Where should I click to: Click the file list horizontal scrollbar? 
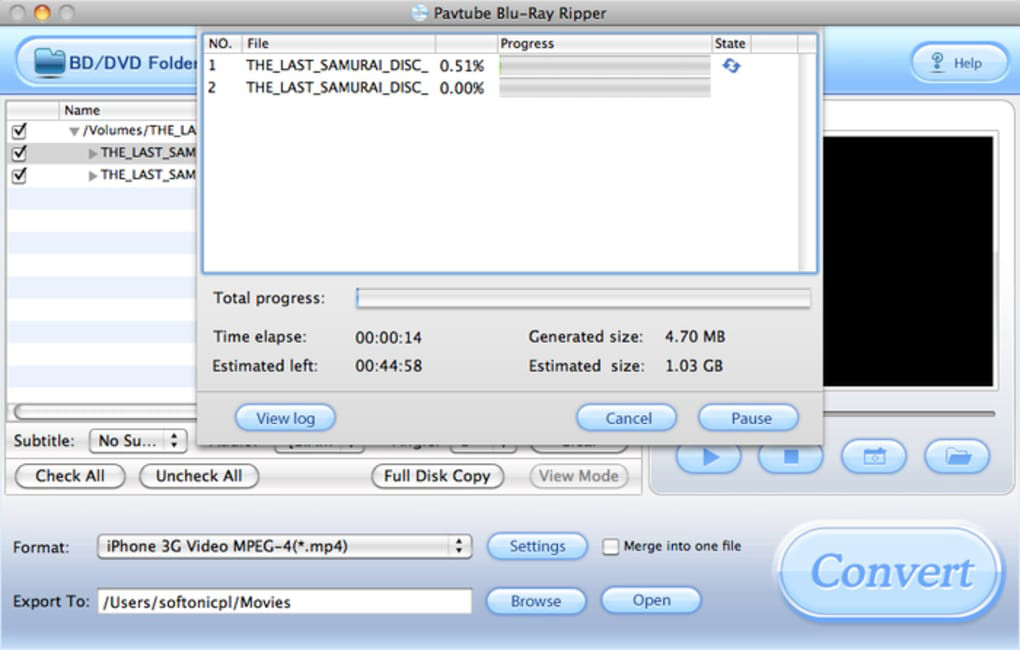[105, 412]
